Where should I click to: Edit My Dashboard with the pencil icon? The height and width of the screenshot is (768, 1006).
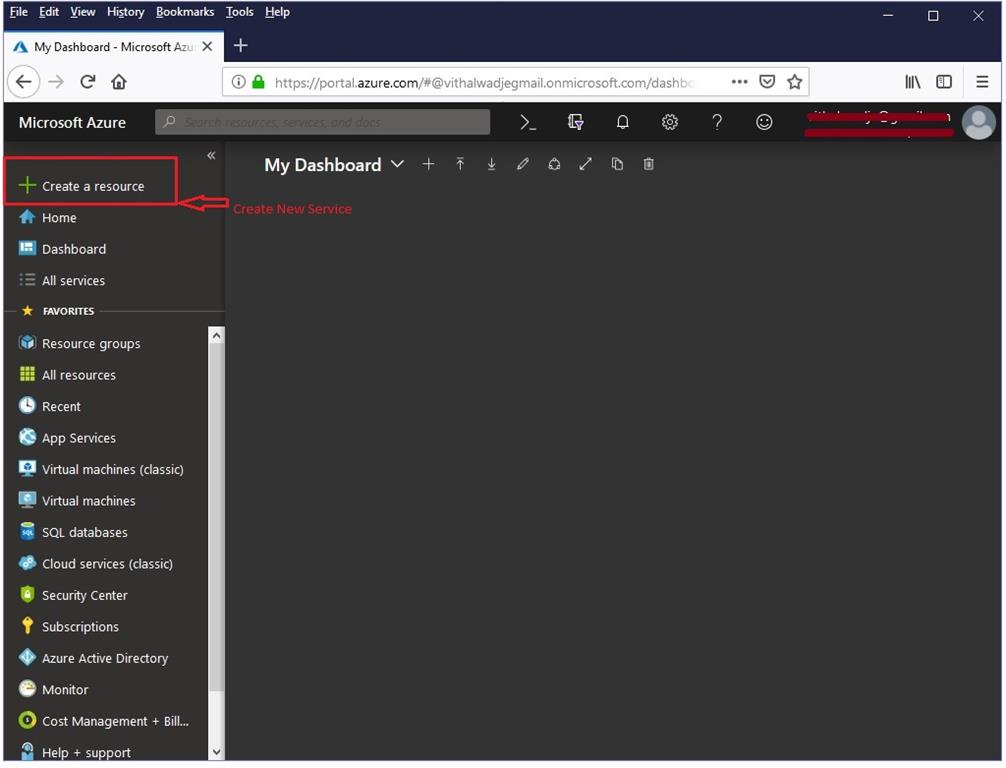[523, 164]
